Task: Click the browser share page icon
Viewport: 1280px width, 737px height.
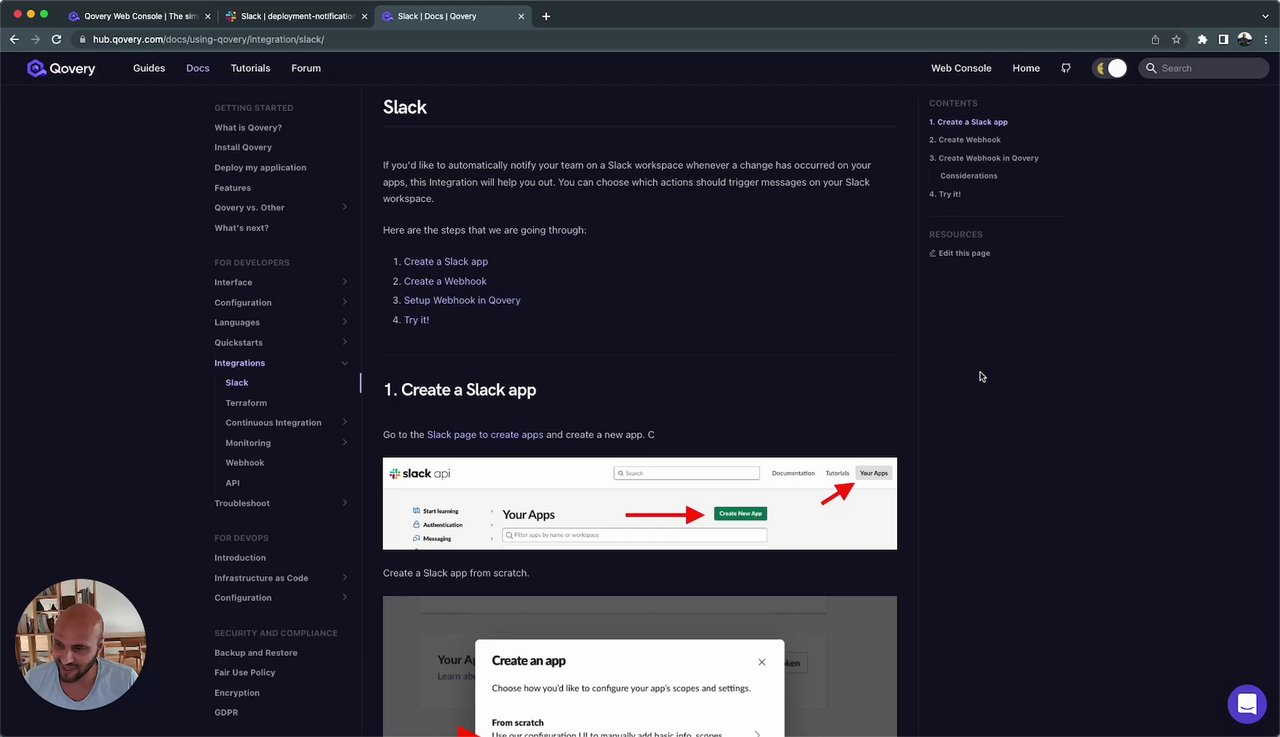Action: point(1155,39)
